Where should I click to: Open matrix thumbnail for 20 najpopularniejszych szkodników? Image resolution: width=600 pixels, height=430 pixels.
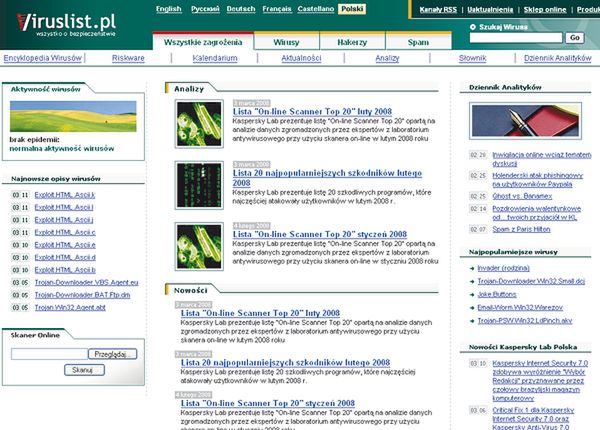(199, 185)
